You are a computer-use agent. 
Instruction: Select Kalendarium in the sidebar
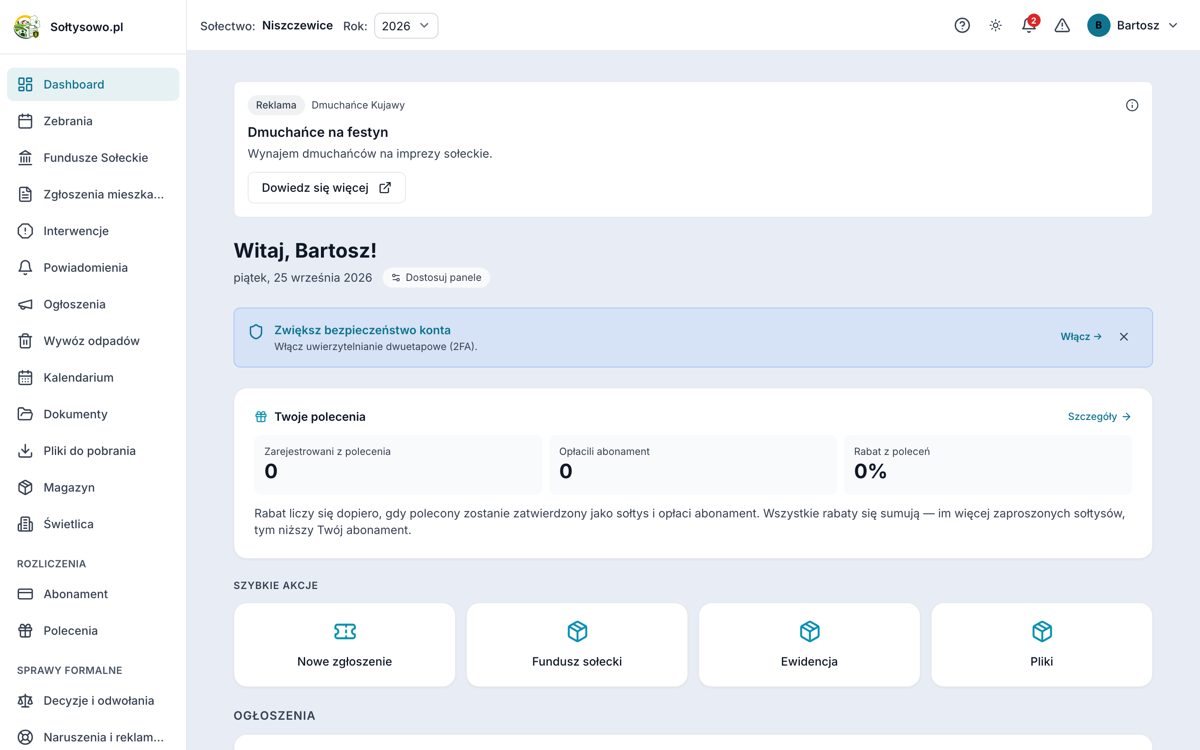point(93,378)
